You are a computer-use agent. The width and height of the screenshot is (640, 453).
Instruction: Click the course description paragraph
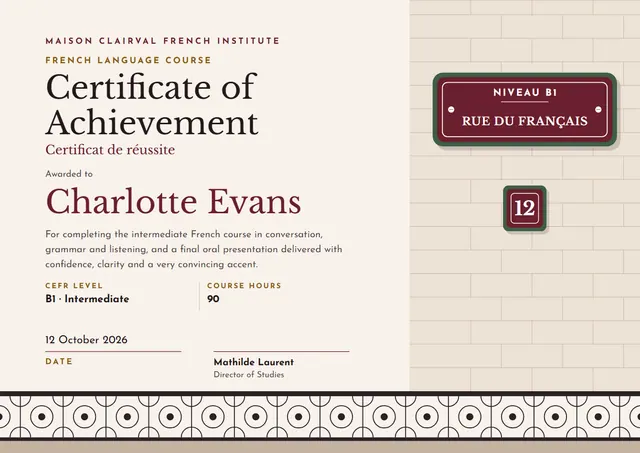(x=194, y=249)
